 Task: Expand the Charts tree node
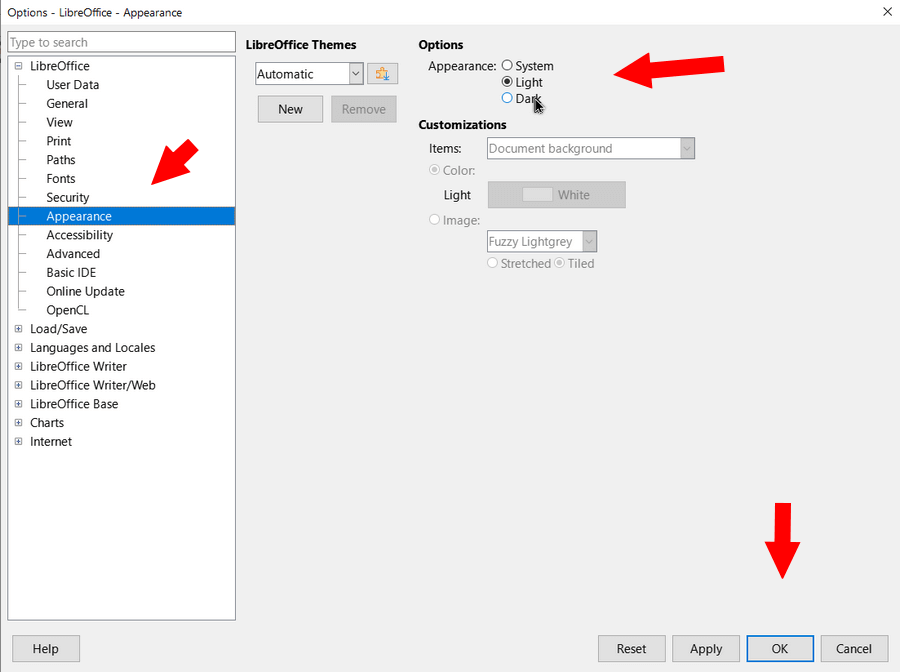pos(18,423)
